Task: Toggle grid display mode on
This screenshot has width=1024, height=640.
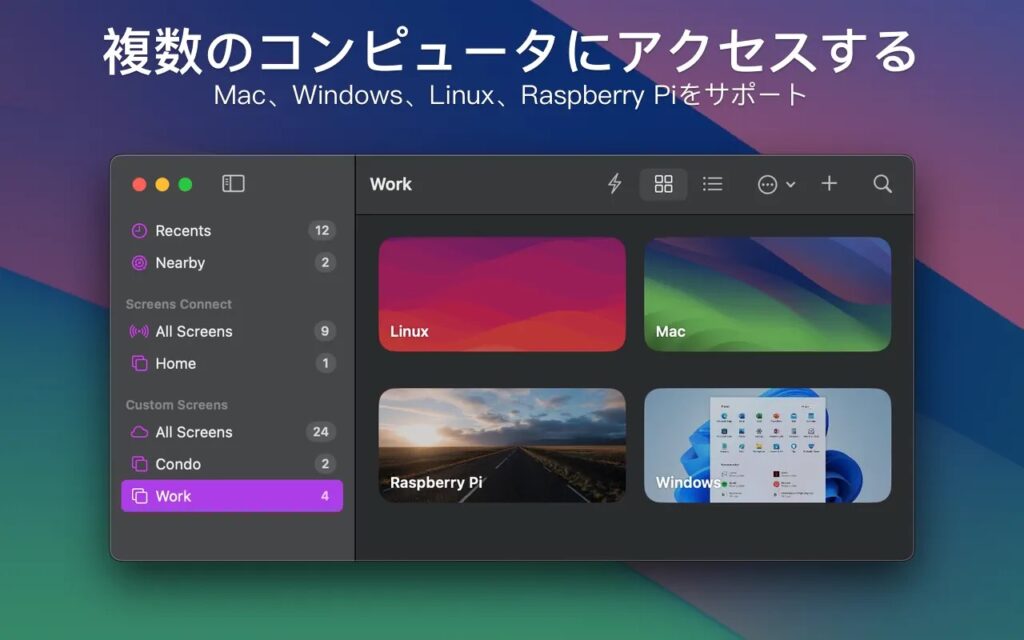Action: coord(663,184)
